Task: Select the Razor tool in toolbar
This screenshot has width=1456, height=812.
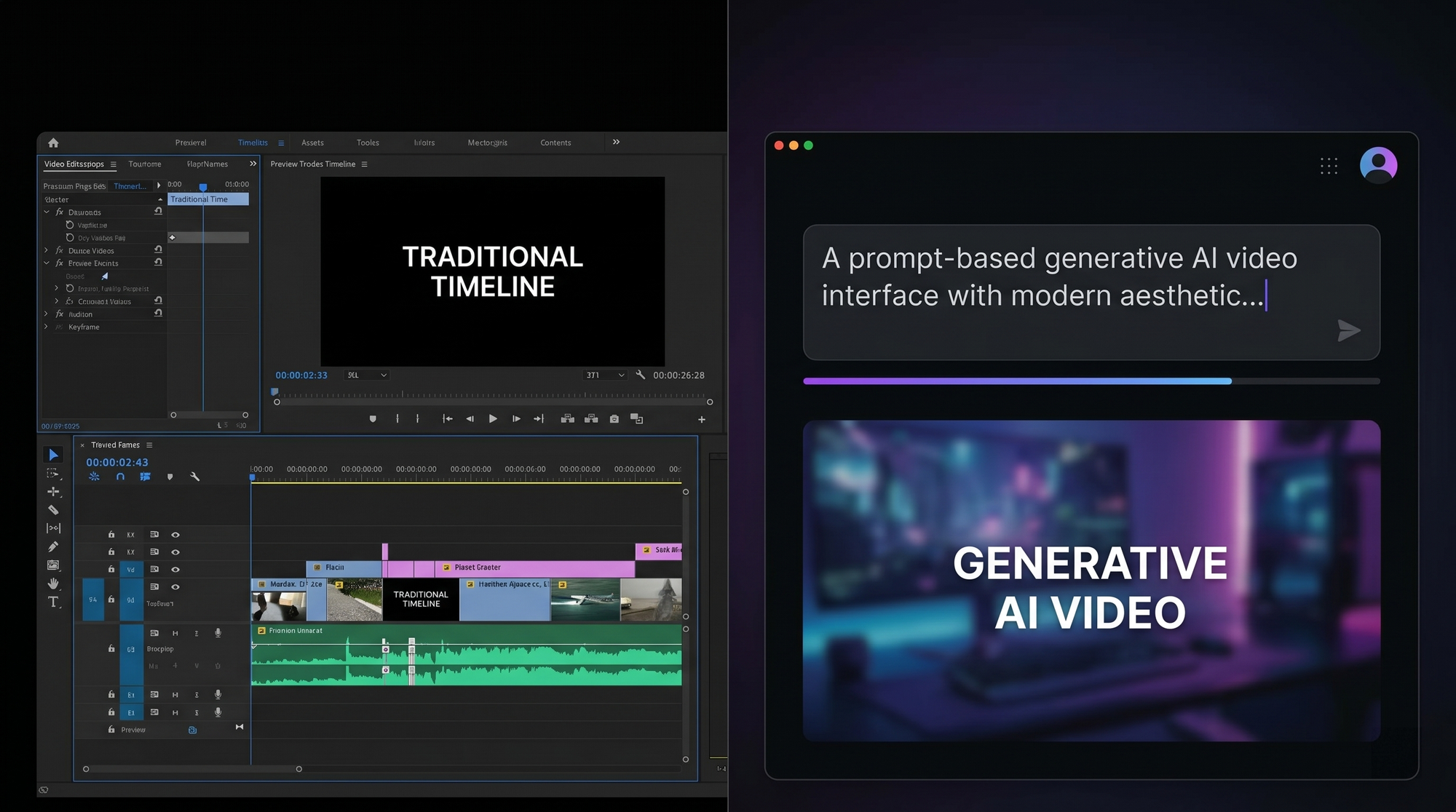Action: 53,510
